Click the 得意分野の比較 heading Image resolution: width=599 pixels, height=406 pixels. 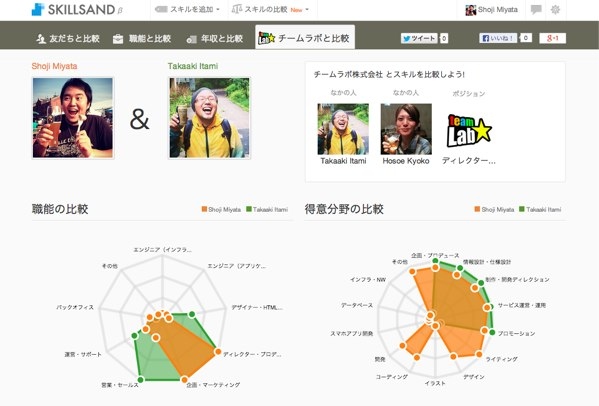[x=344, y=209]
